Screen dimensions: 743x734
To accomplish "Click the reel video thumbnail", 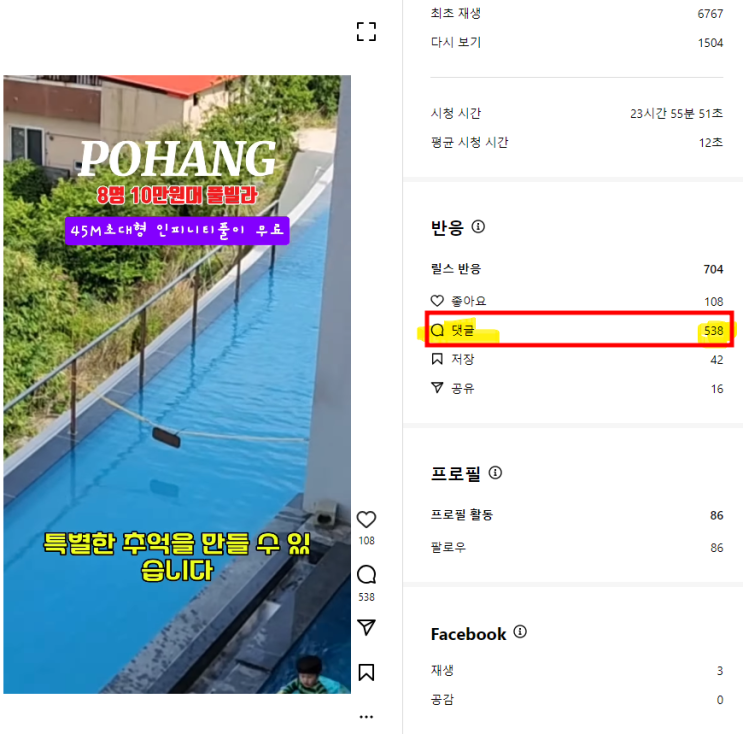I will (x=177, y=384).
